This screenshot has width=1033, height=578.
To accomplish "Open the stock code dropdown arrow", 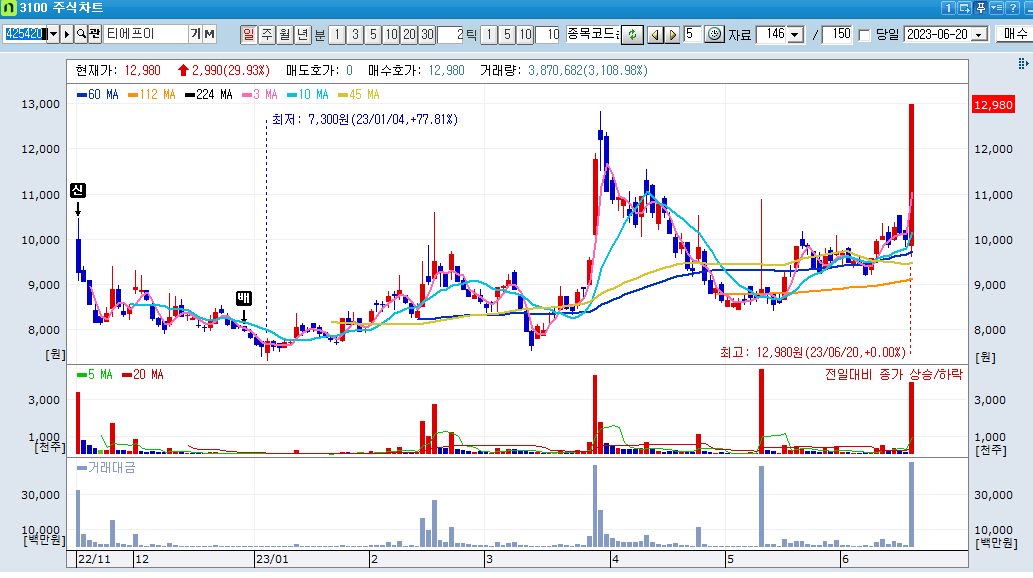I will (x=53, y=34).
